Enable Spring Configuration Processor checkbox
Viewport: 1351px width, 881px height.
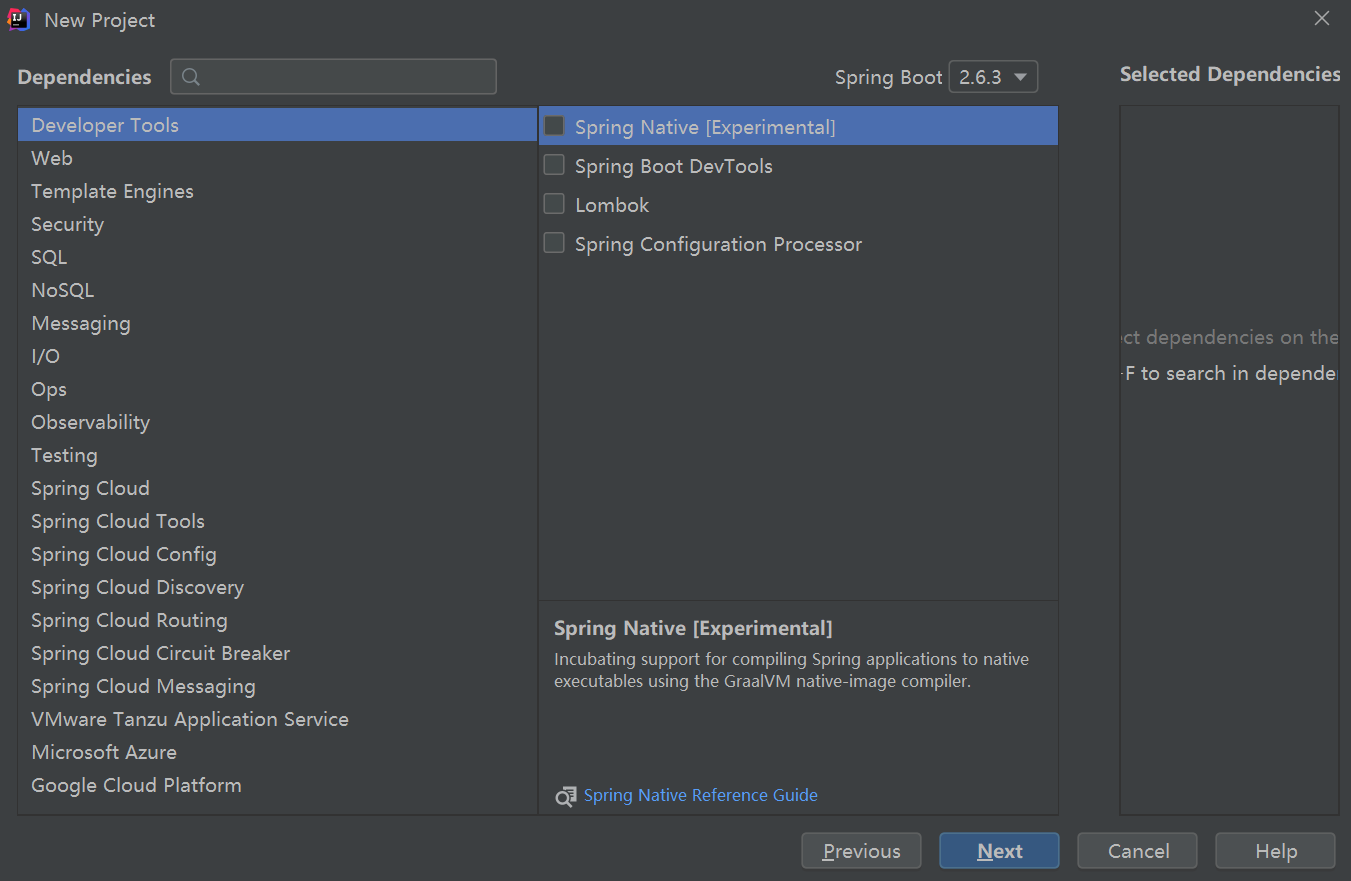pyautogui.click(x=554, y=243)
